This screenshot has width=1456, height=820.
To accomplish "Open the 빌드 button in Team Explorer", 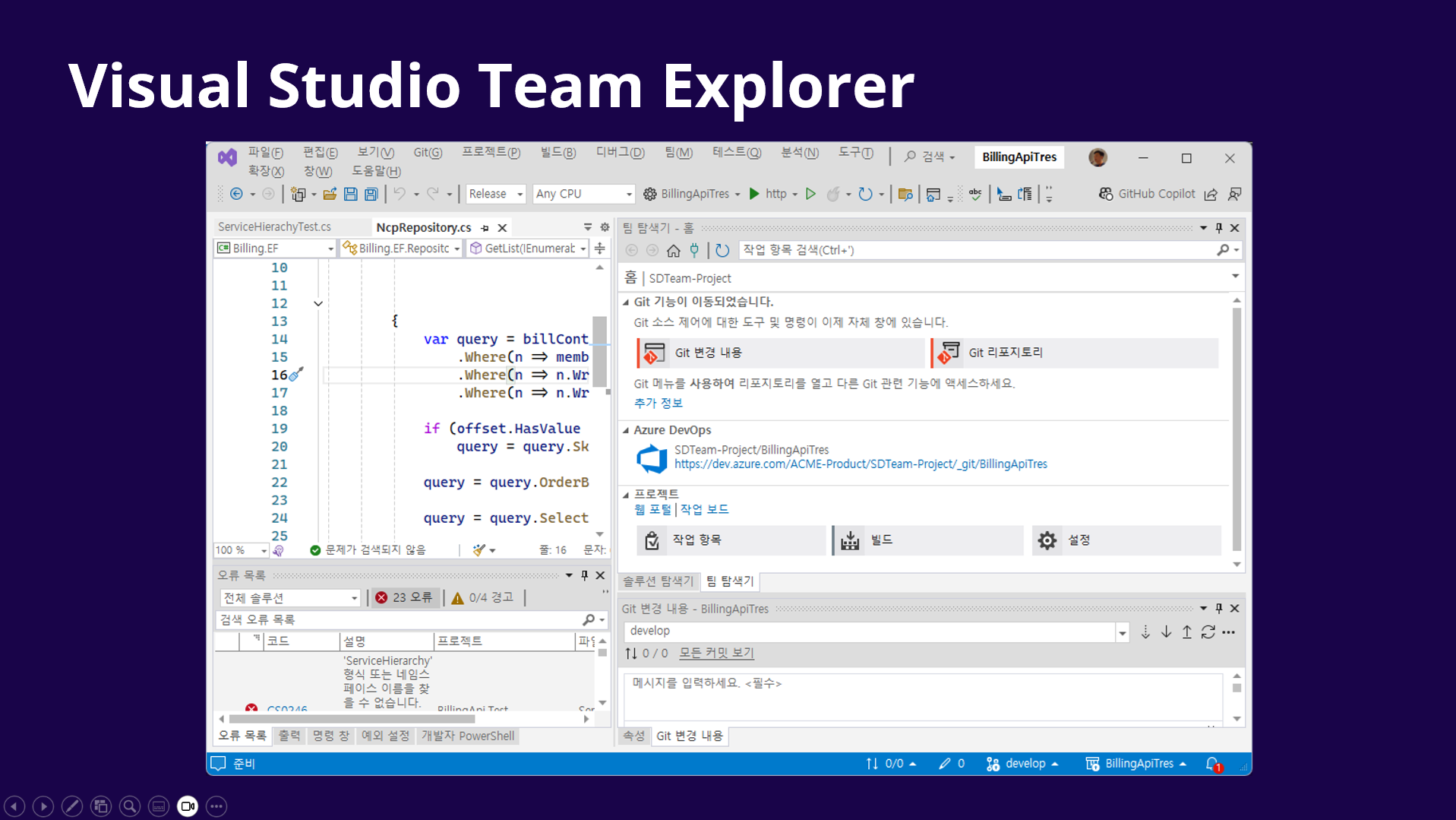I will coord(927,540).
